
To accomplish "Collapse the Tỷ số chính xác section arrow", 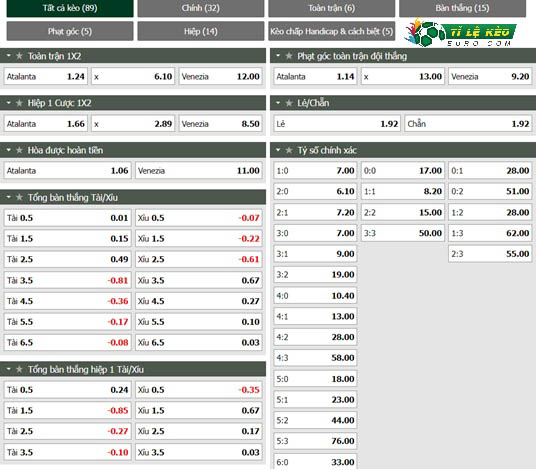I will click(278, 150).
